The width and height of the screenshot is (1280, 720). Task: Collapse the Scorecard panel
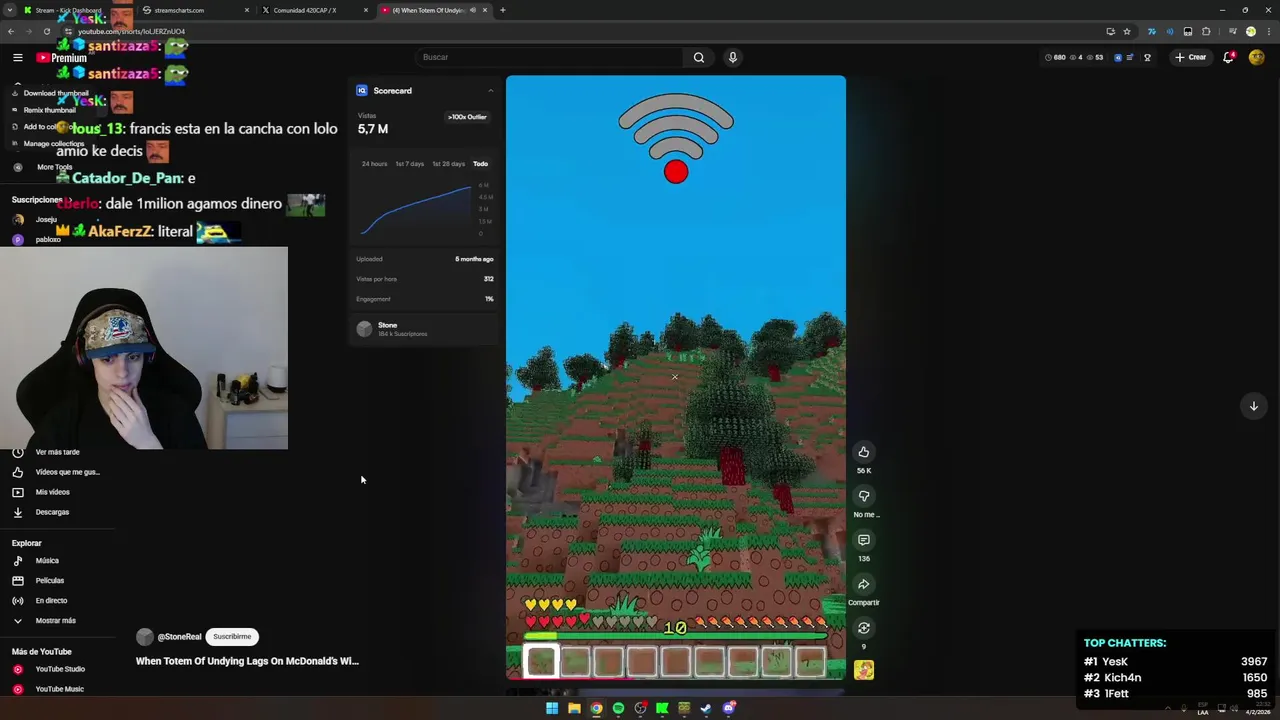click(x=490, y=91)
